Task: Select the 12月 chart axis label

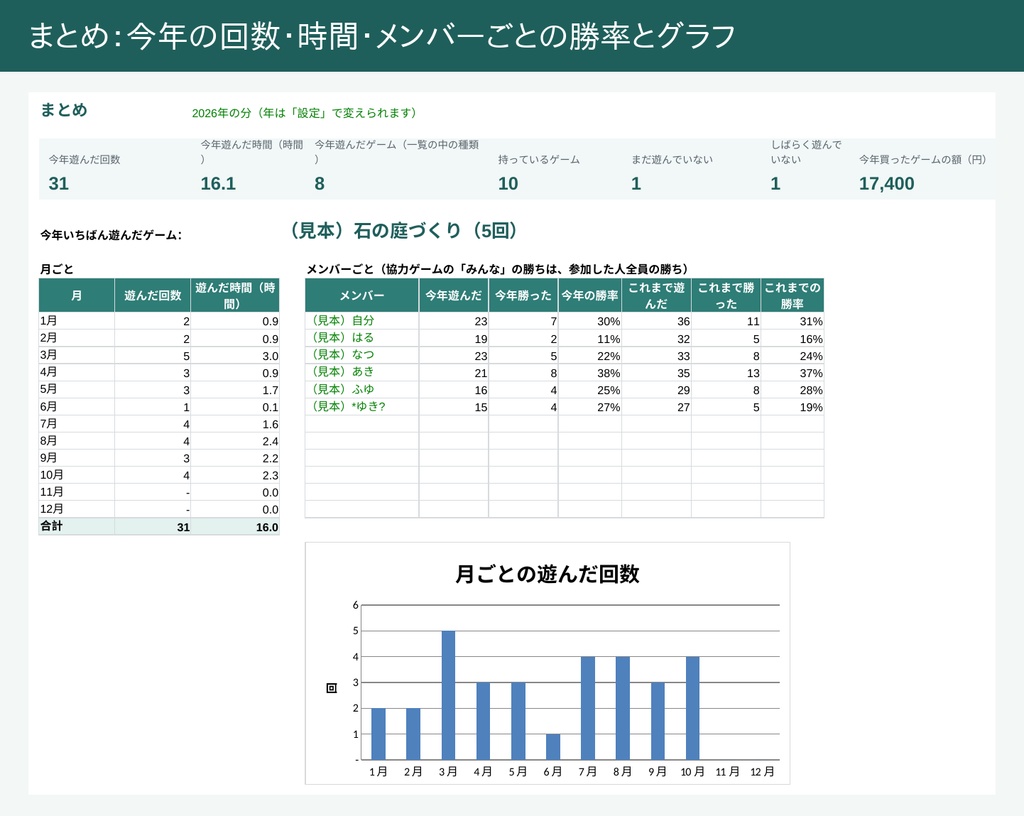Action: 762,772
